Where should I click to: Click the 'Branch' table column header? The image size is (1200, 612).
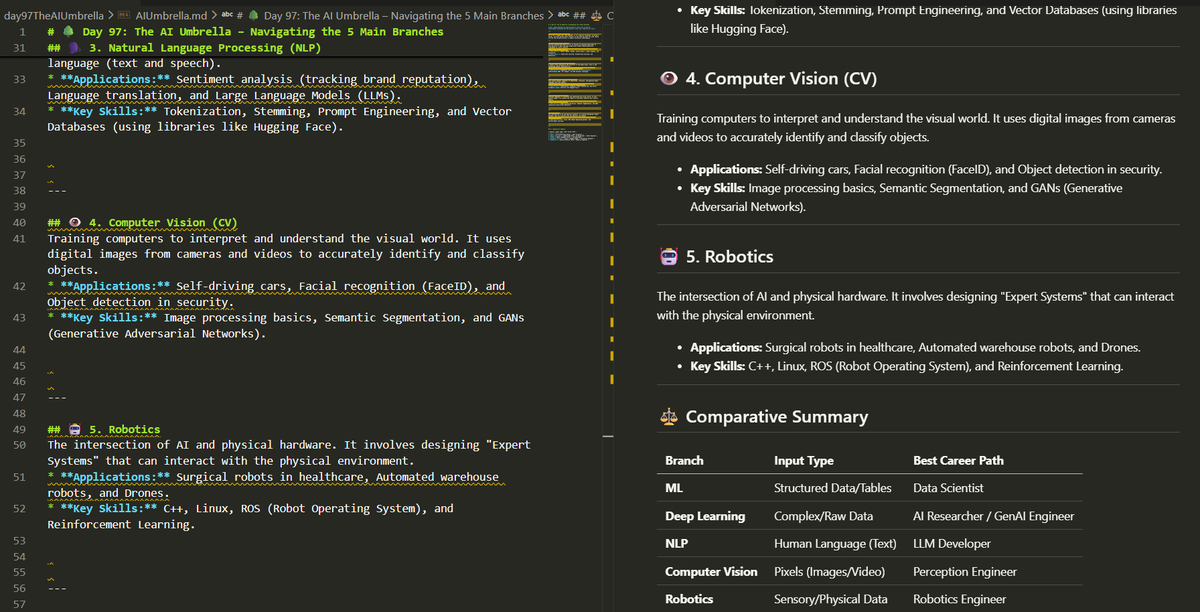click(x=684, y=461)
